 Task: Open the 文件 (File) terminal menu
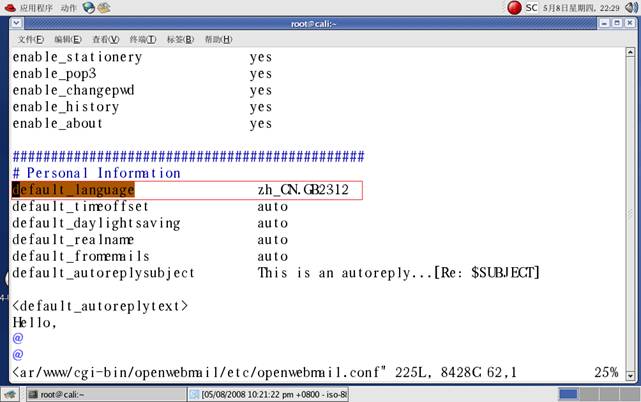[31, 40]
